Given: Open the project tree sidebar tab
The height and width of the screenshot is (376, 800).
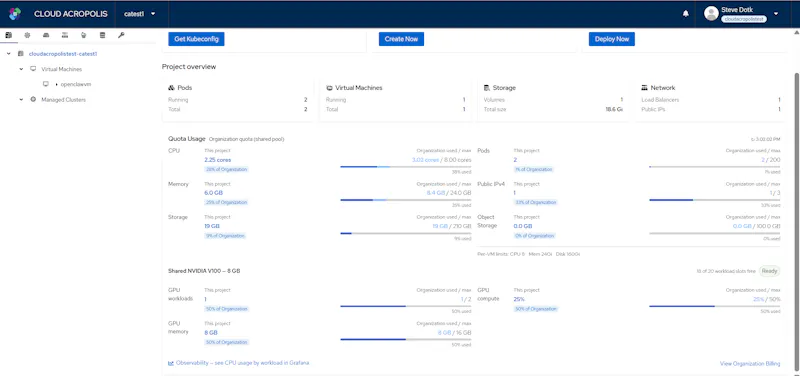Looking at the screenshot, I should pos(8,35).
